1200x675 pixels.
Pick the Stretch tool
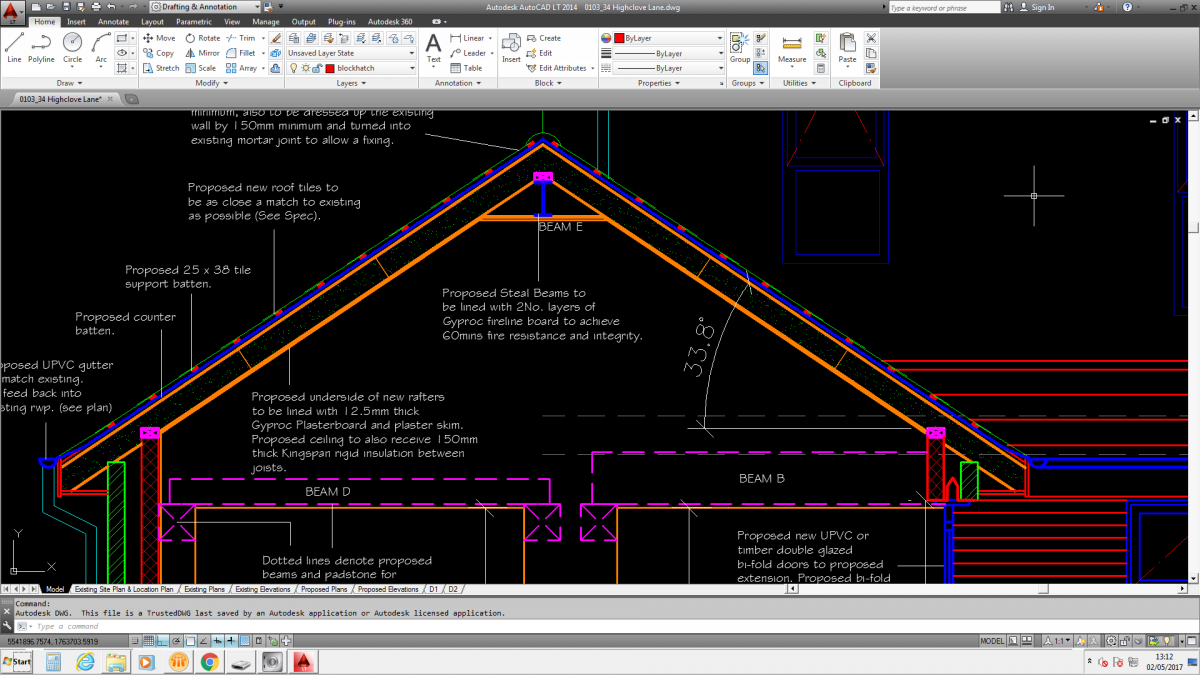pyautogui.click(x=160, y=68)
